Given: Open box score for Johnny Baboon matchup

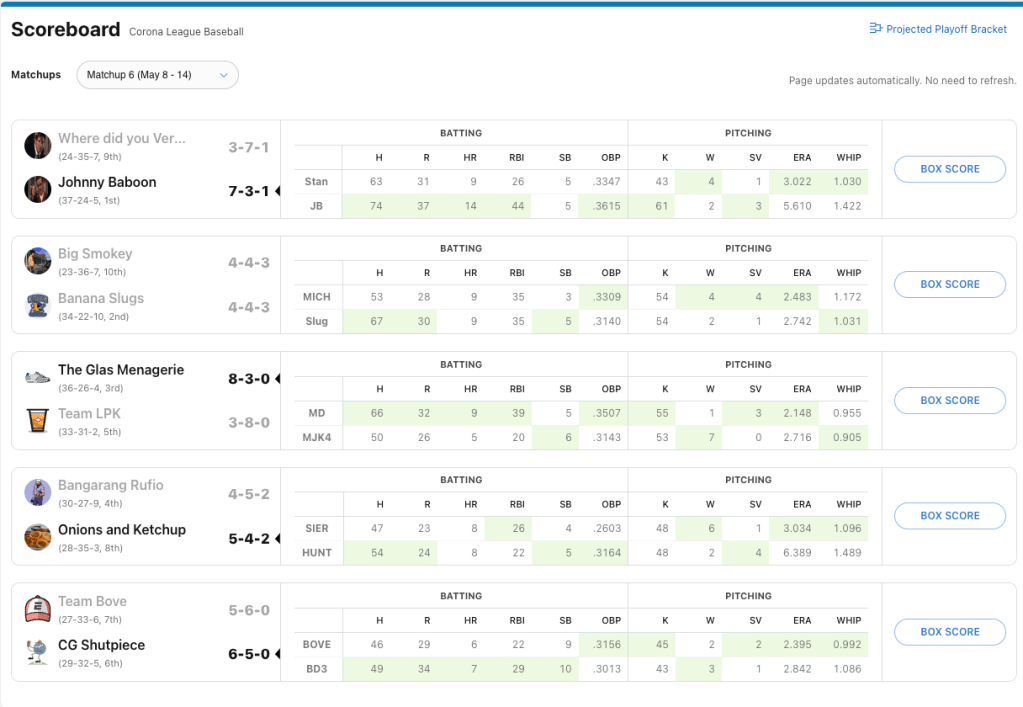Looking at the screenshot, I should (949, 169).
